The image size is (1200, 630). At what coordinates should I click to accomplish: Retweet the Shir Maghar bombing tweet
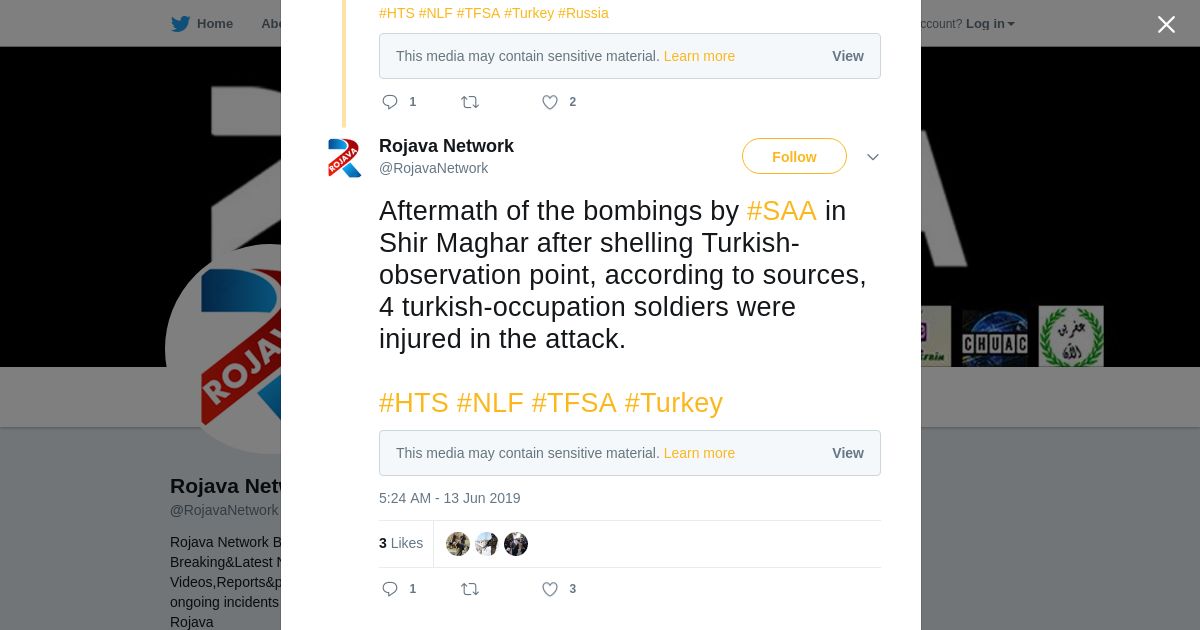470,589
